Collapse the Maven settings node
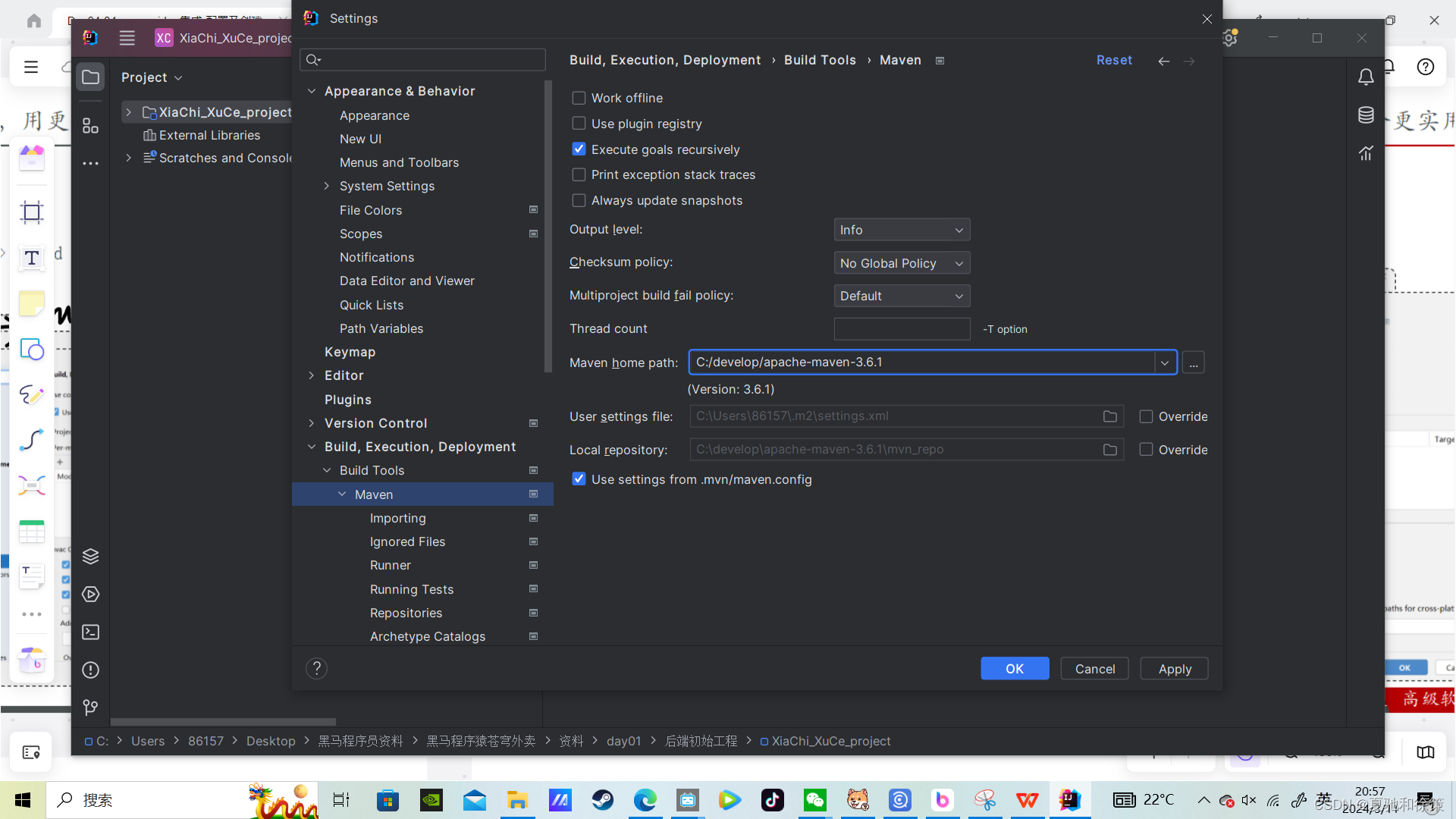Viewport: 1456px width, 819px height. click(342, 494)
